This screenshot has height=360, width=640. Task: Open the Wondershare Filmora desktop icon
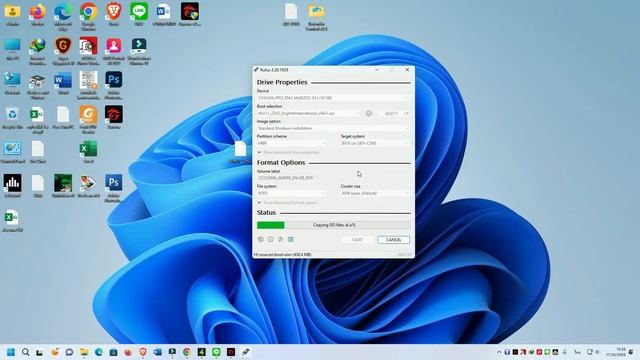coord(139,51)
